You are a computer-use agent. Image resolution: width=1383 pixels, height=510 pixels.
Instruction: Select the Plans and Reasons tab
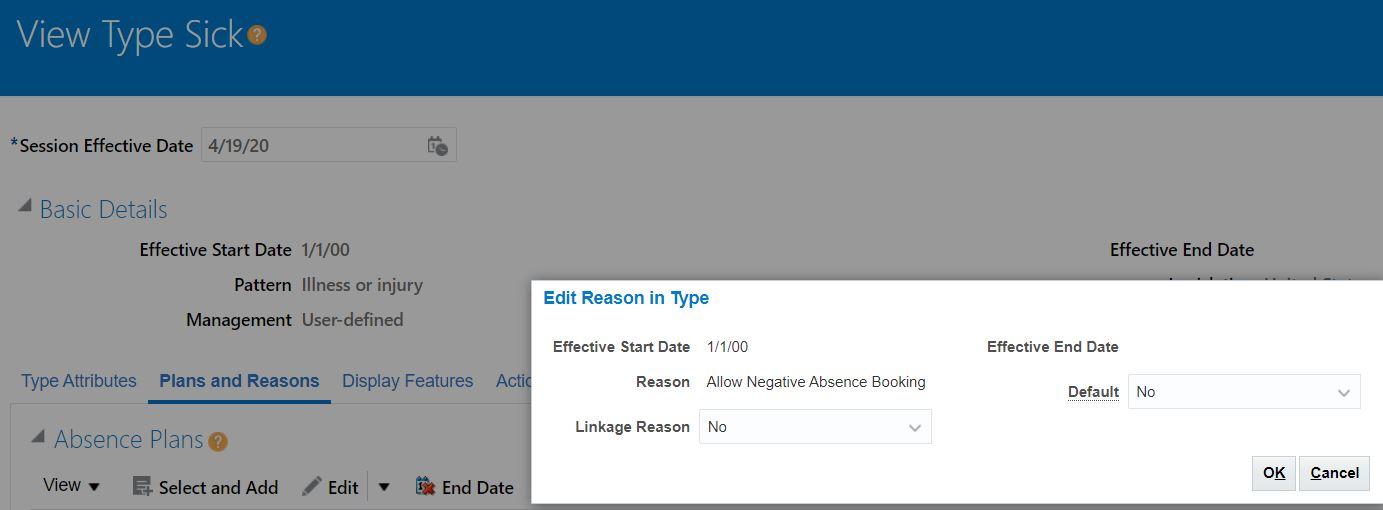pyautogui.click(x=239, y=381)
